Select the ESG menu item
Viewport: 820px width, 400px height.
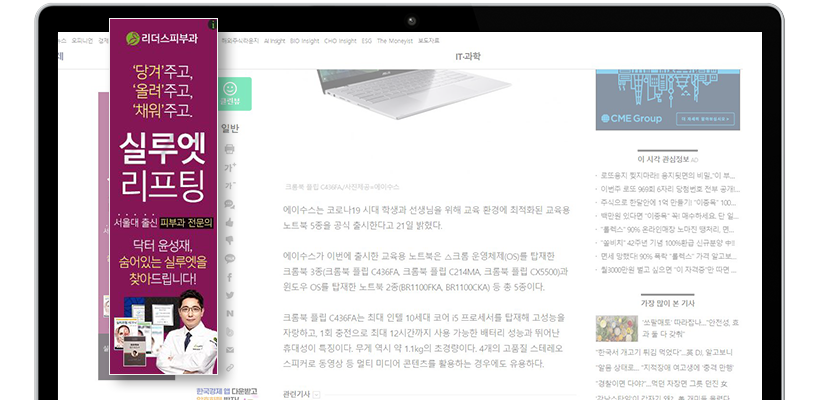pyautogui.click(x=367, y=41)
